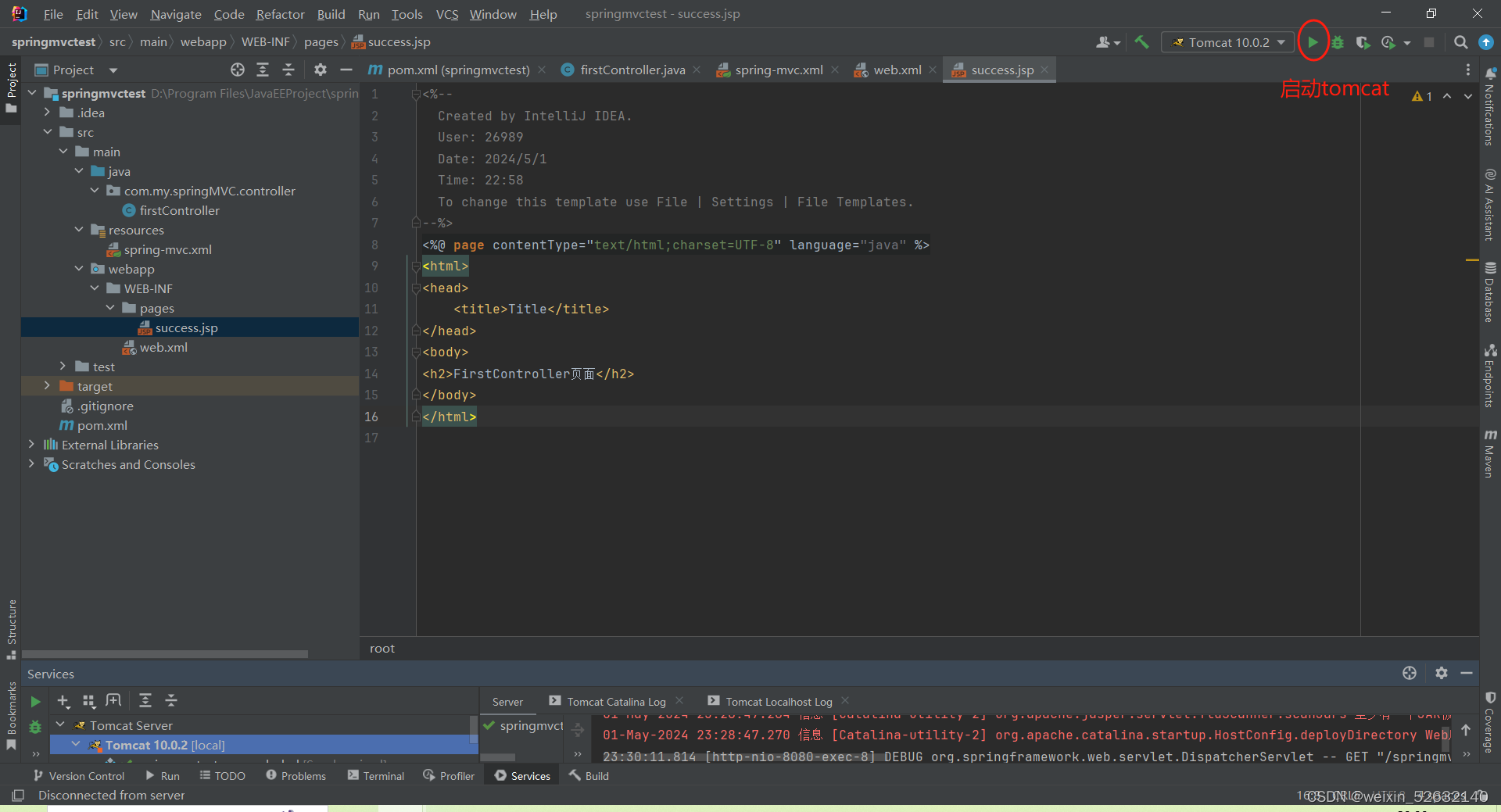This screenshot has width=1501, height=812.
Task: Add service with plus icon
Action: pyautogui.click(x=63, y=701)
